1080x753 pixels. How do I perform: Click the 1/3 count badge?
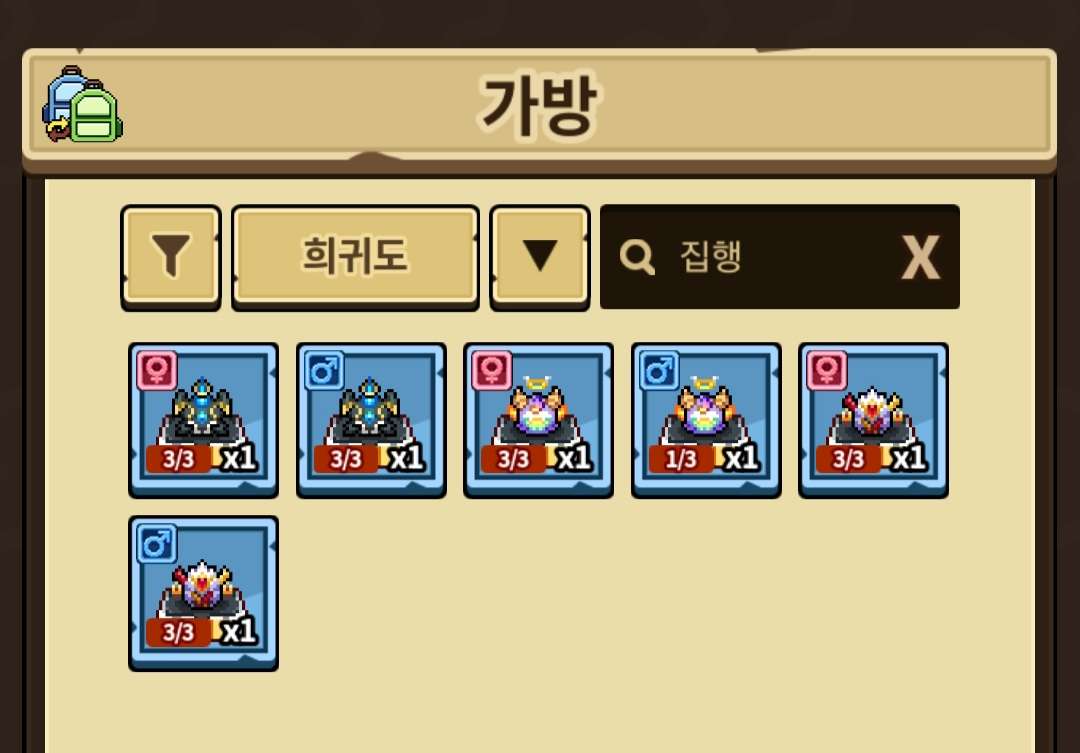coord(681,459)
